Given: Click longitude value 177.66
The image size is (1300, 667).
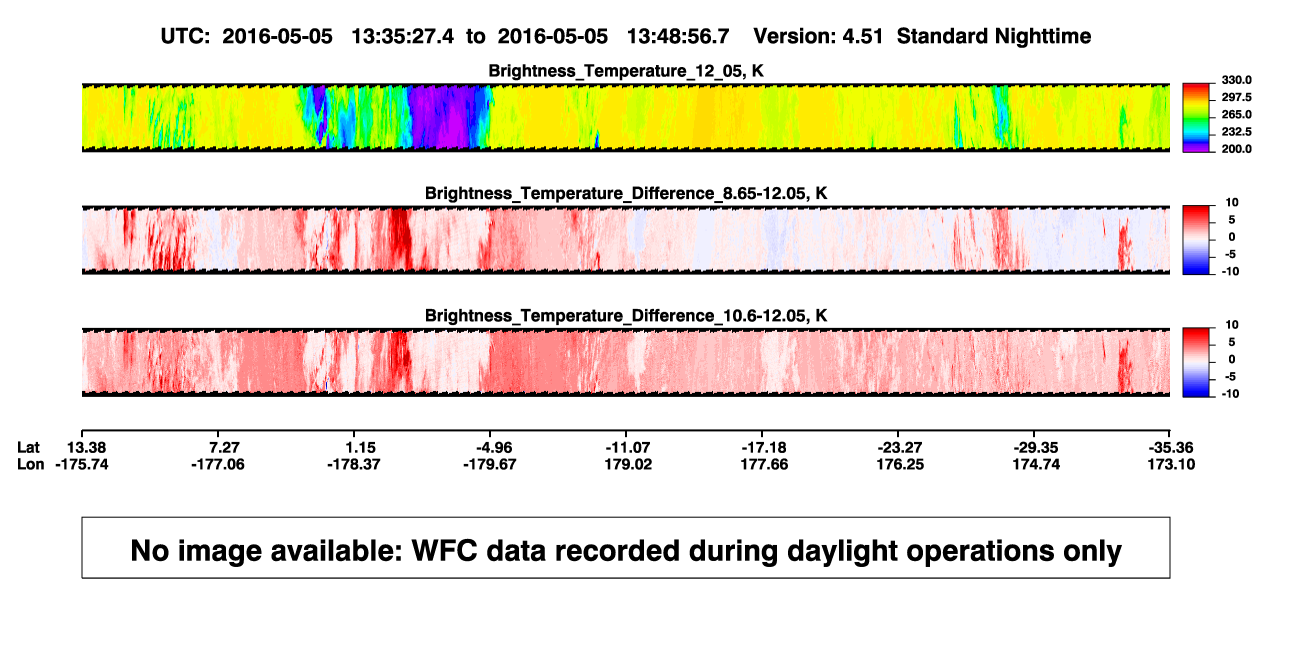Looking at the screenshot, I should click(765, 465).
